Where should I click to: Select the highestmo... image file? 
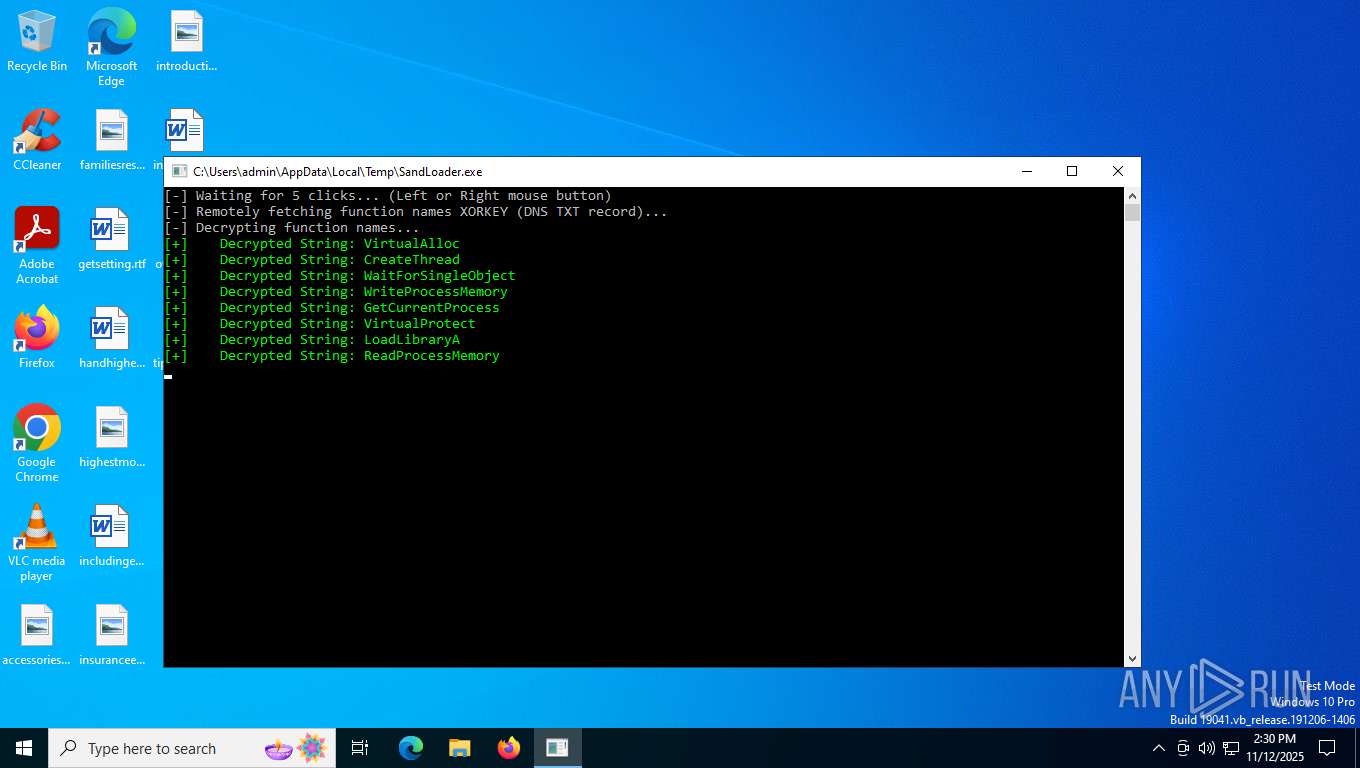click(111, 437)
